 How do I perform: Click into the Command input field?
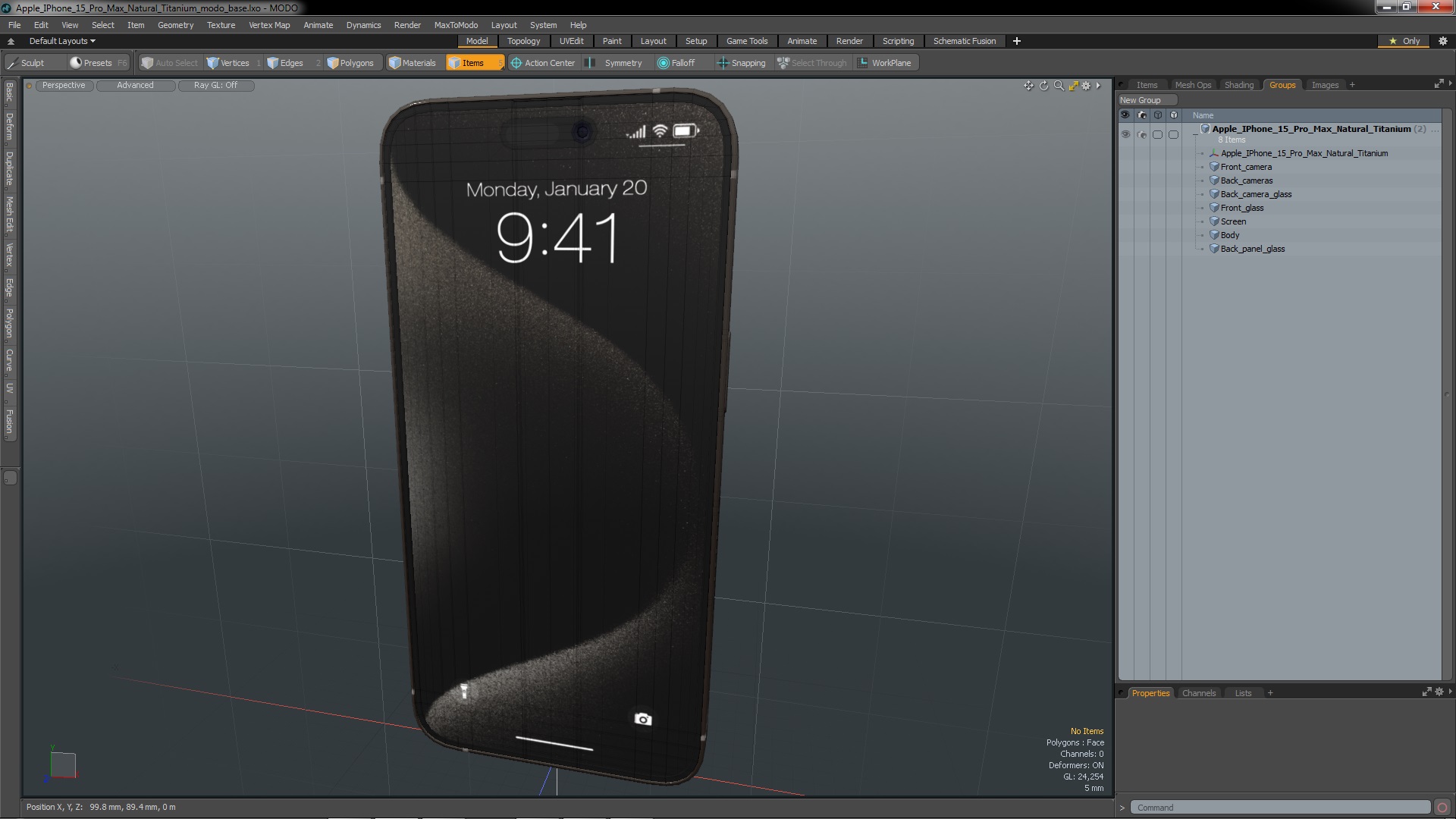1280,808
